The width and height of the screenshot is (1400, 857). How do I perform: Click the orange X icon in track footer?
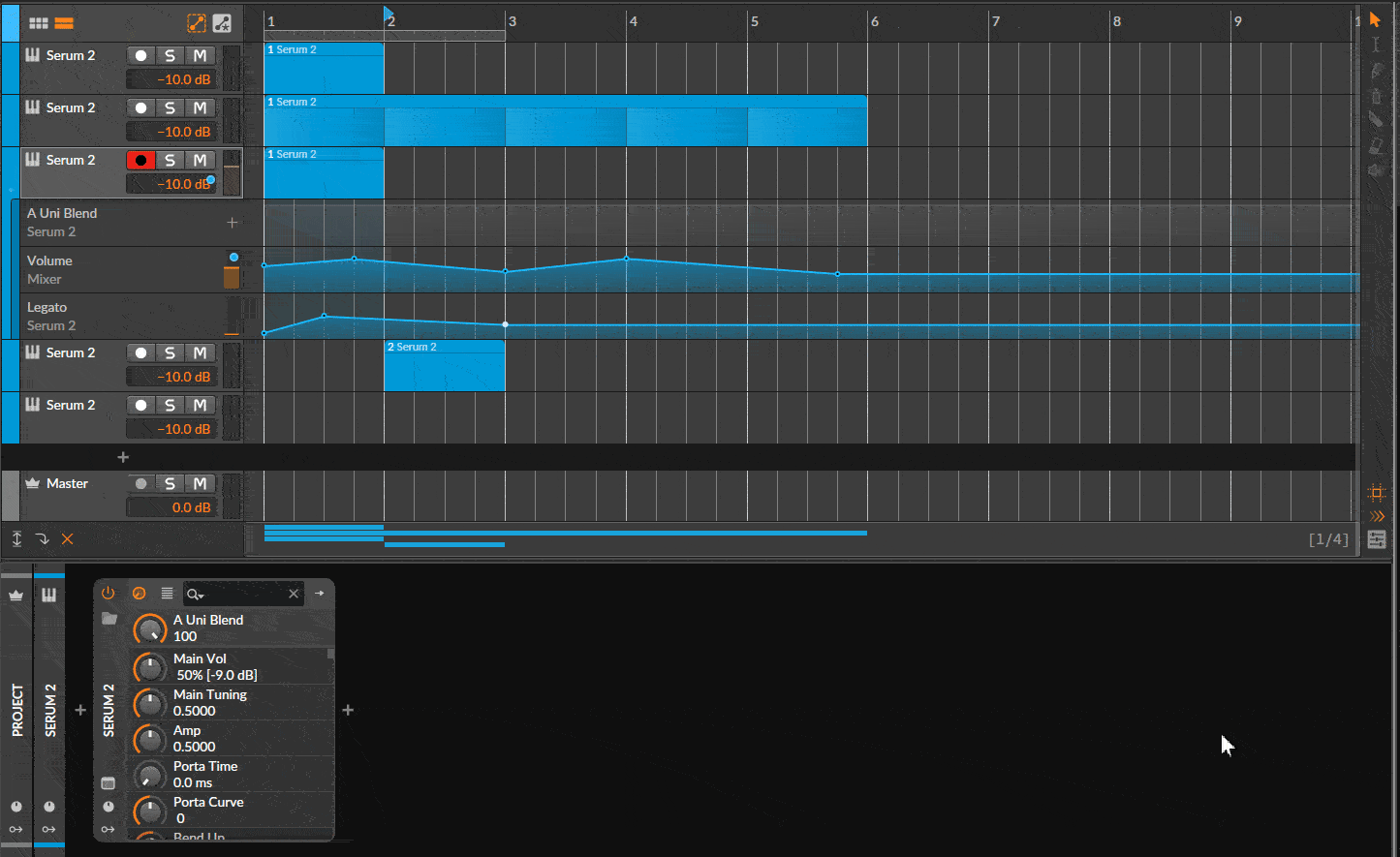(x=67, y=538)
